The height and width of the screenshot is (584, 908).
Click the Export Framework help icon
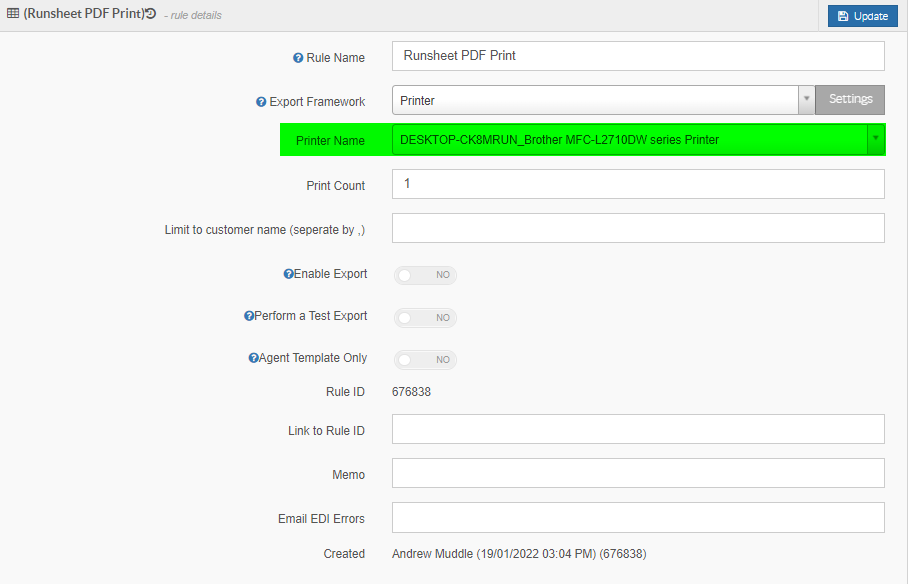click(x=261, y=102)
